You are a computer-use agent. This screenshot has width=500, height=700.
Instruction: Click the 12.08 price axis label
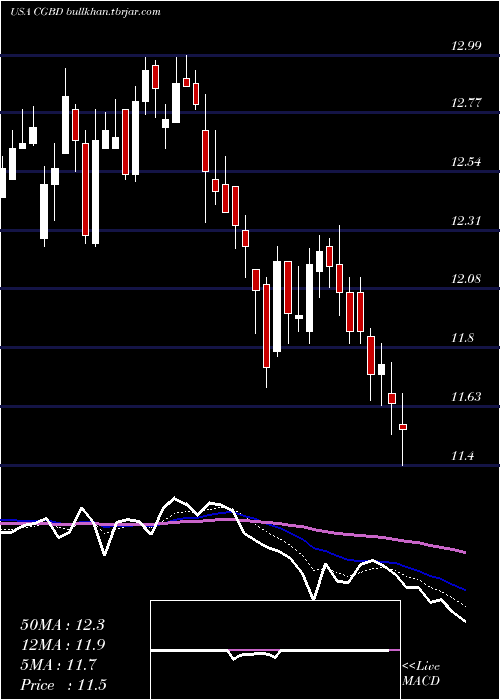[x=466, y=279]
